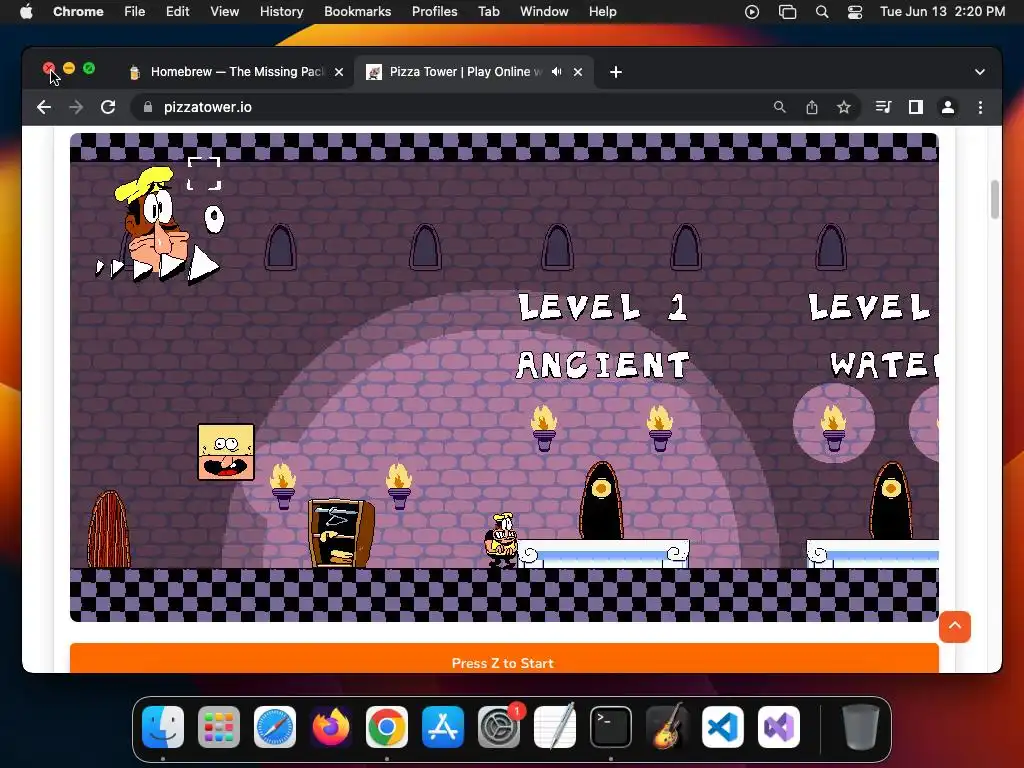
Task: Close the Homebrew tab
Action: pyautogui.click(x=339, y=72)
